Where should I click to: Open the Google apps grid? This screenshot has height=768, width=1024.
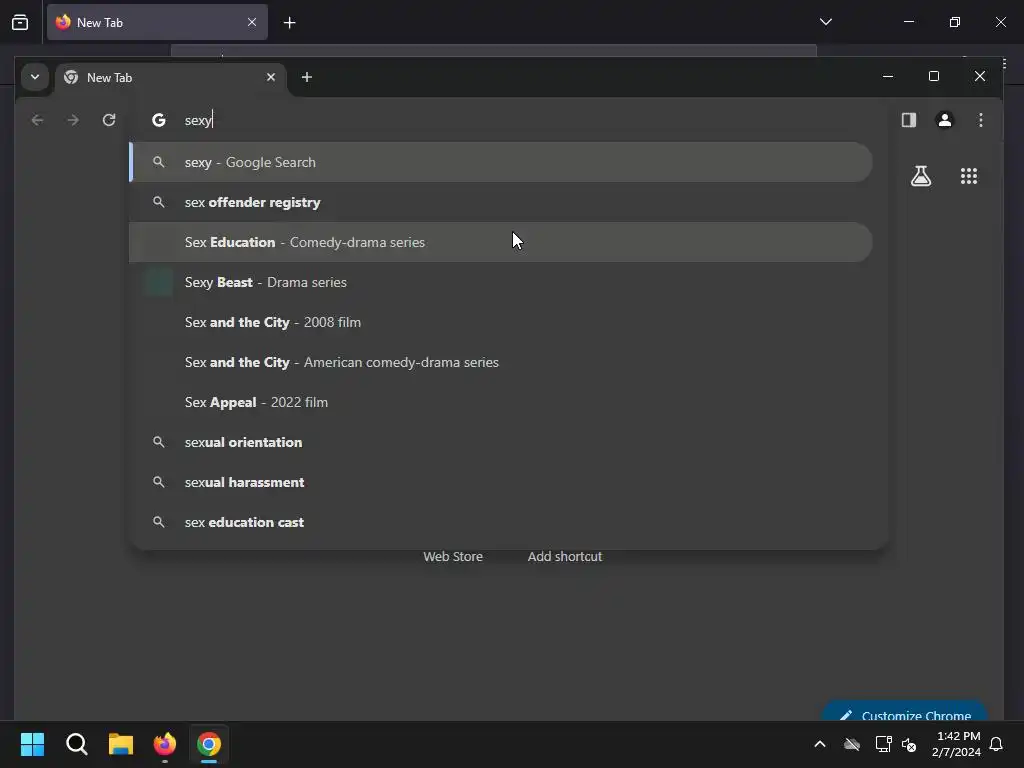pos(968,176)
